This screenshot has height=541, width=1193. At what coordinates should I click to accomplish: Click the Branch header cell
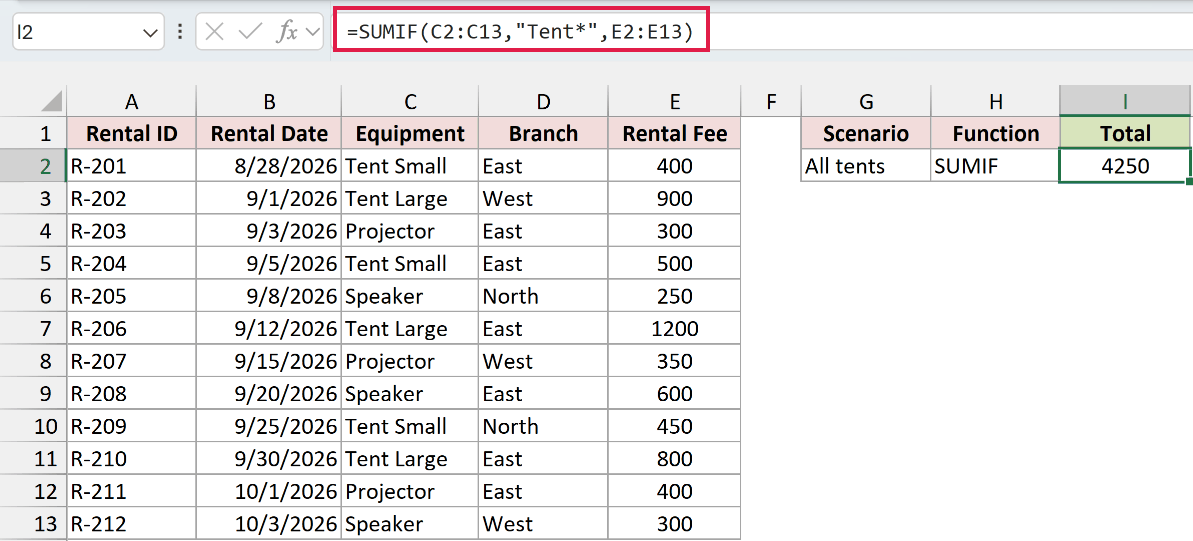click(x=543, y=134)
